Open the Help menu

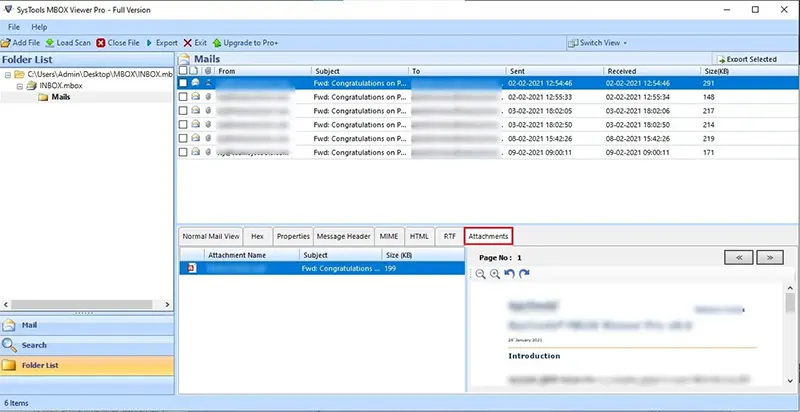(39, 26)
